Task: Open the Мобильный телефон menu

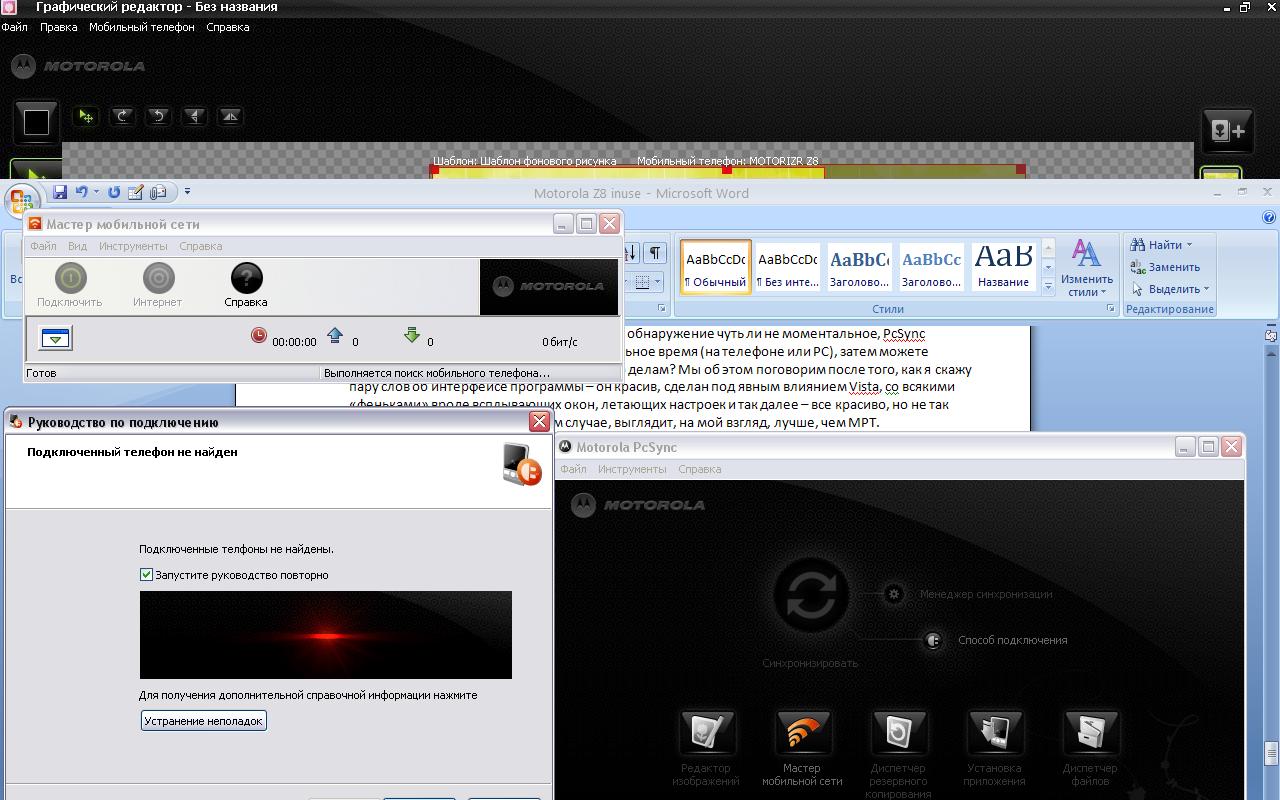Action: (141, 27)
